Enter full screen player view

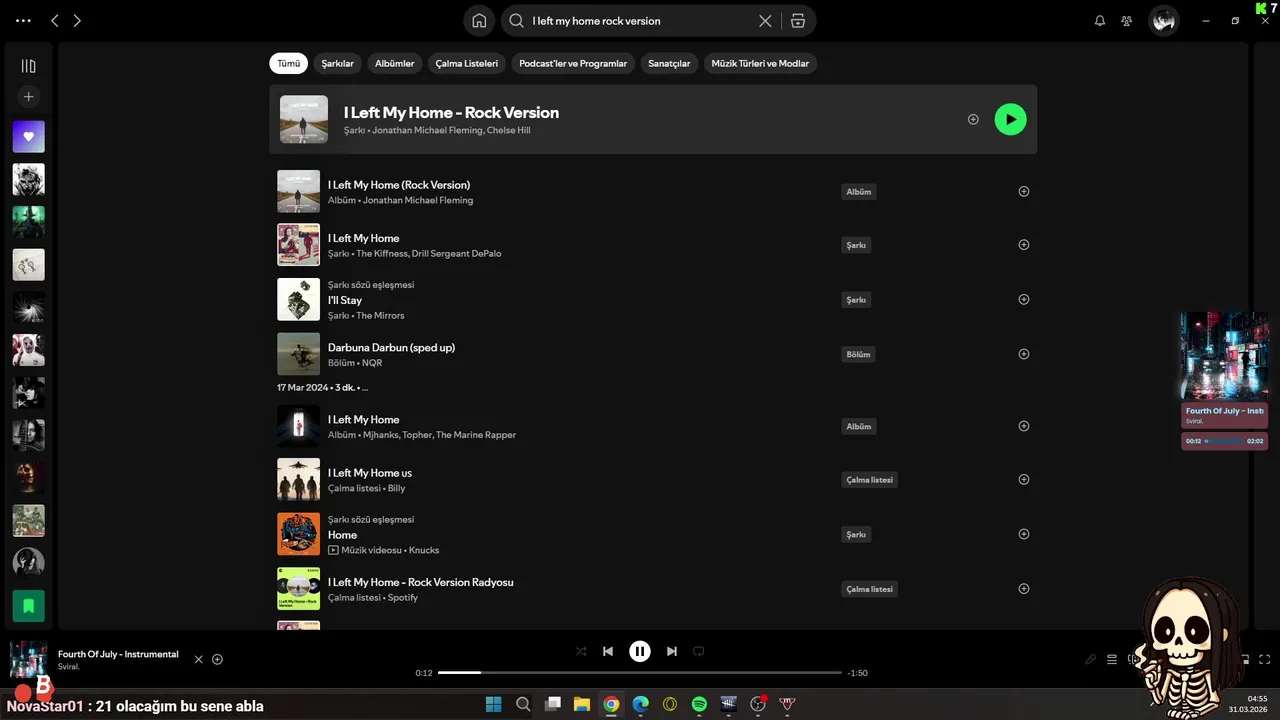[1265, 659]
